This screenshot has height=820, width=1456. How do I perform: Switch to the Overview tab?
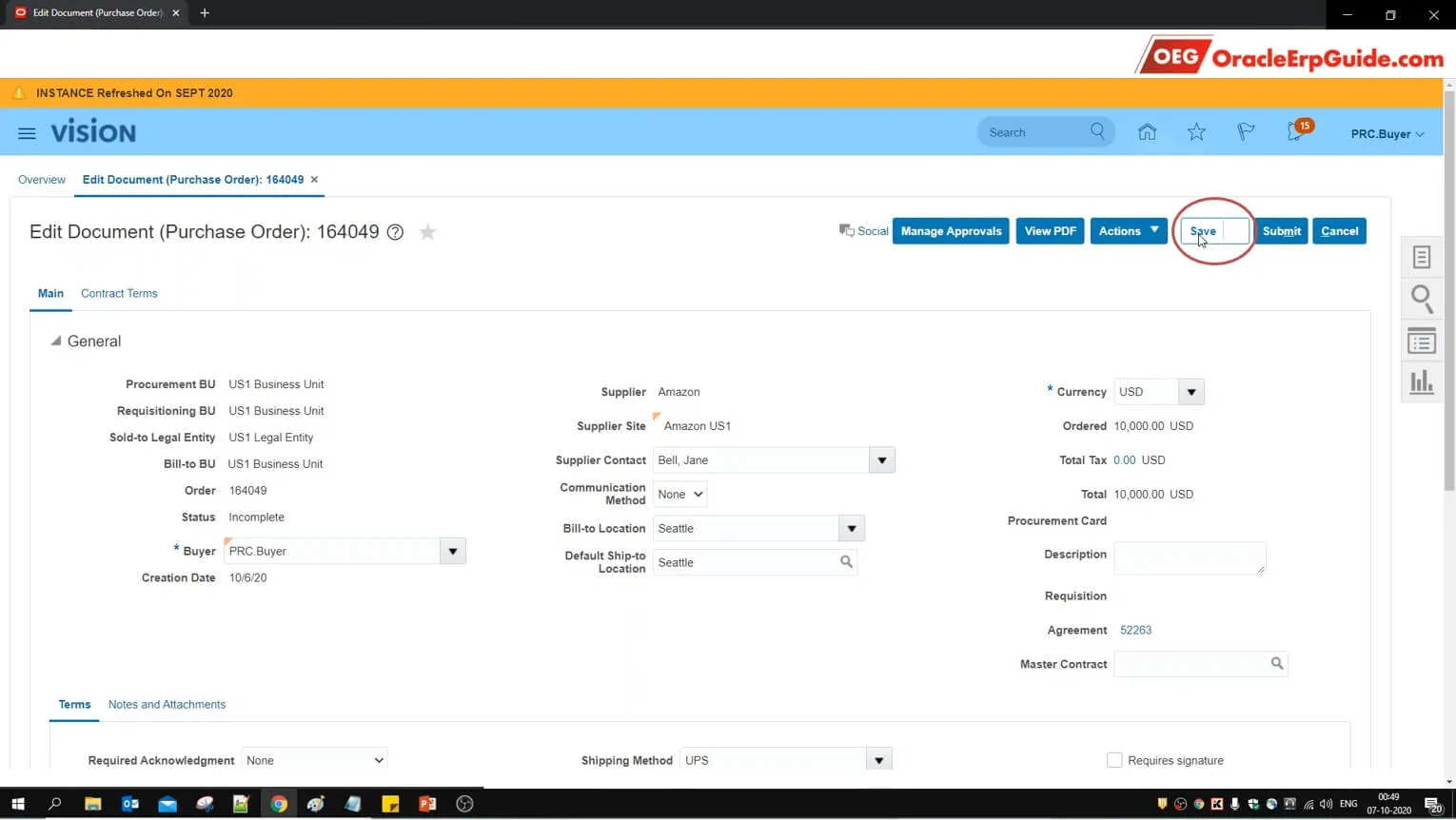[42, 180]
